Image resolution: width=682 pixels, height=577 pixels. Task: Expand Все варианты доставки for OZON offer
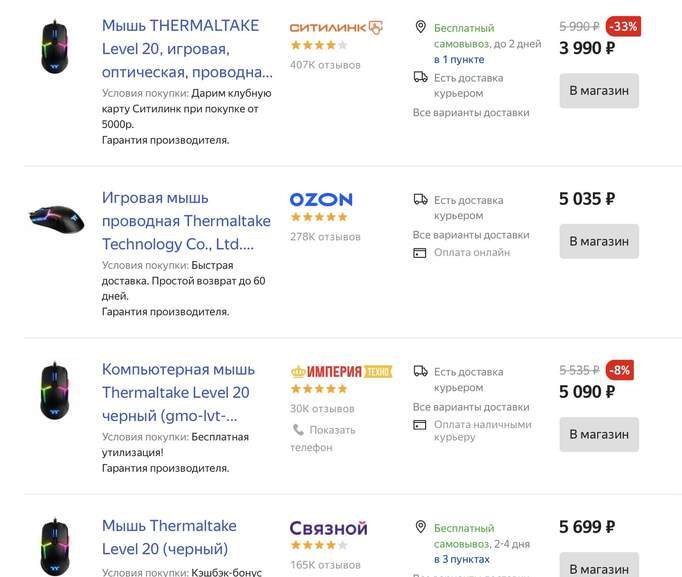[x=471, y=235]
